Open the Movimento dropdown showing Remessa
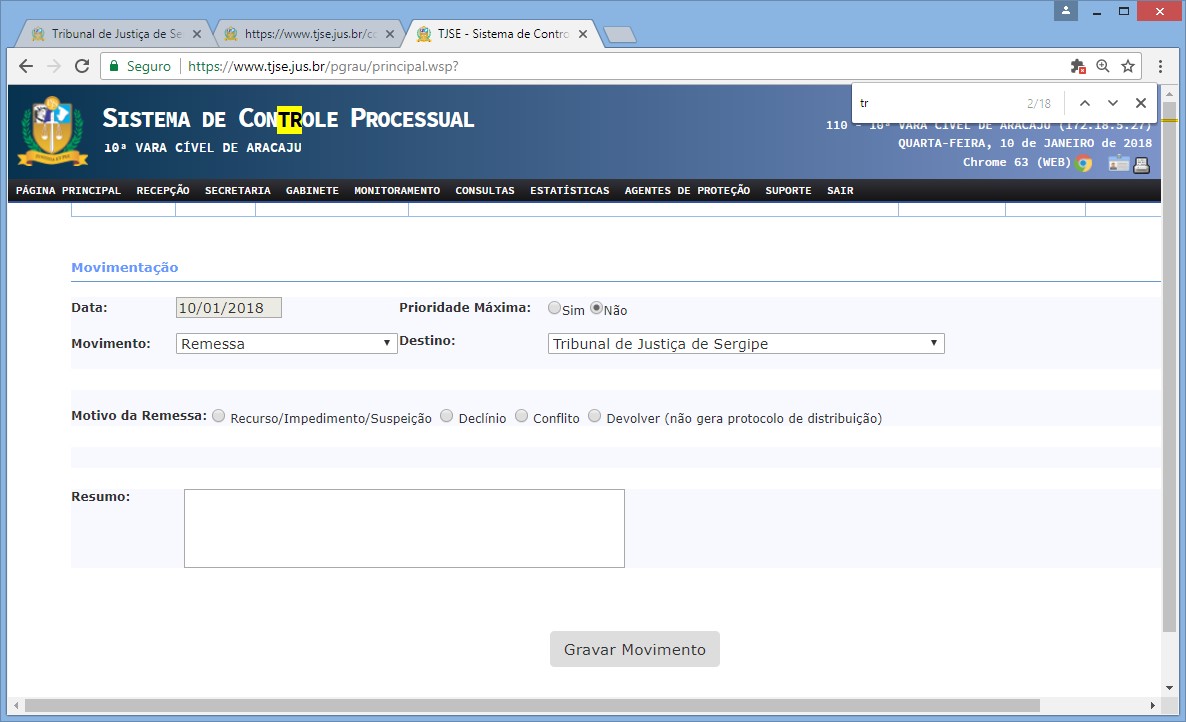 click(x=286, y=343)
